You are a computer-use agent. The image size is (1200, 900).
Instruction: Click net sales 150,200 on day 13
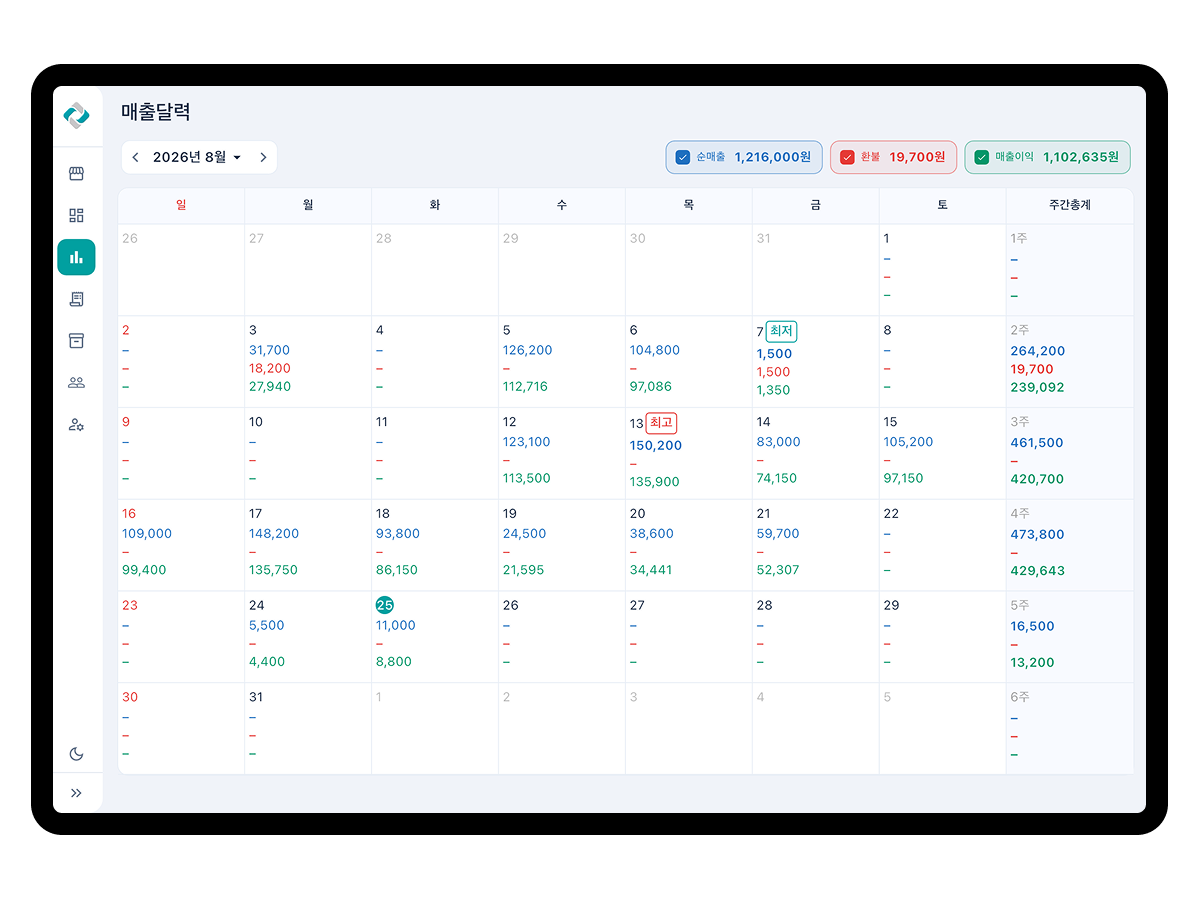click(656, 446)
